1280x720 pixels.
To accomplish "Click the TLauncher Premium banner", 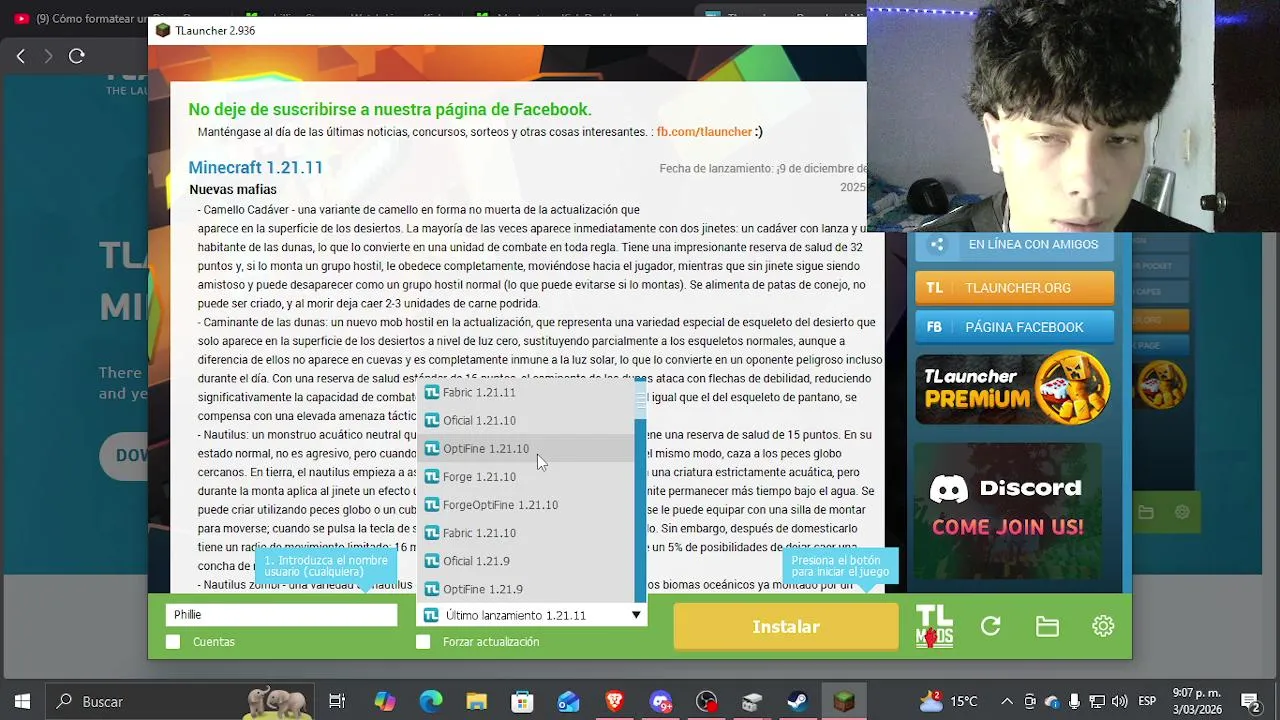I will [1014, 388].
